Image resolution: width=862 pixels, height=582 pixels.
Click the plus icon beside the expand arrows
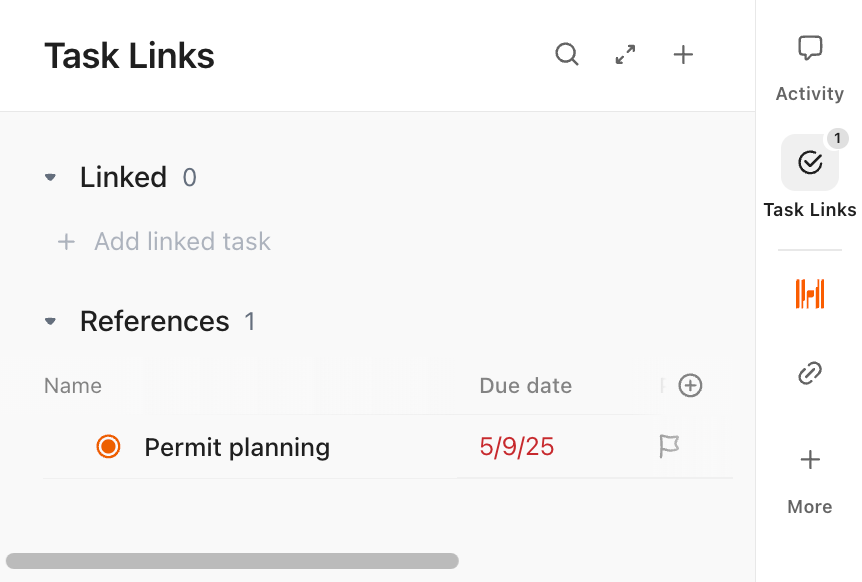683,55
